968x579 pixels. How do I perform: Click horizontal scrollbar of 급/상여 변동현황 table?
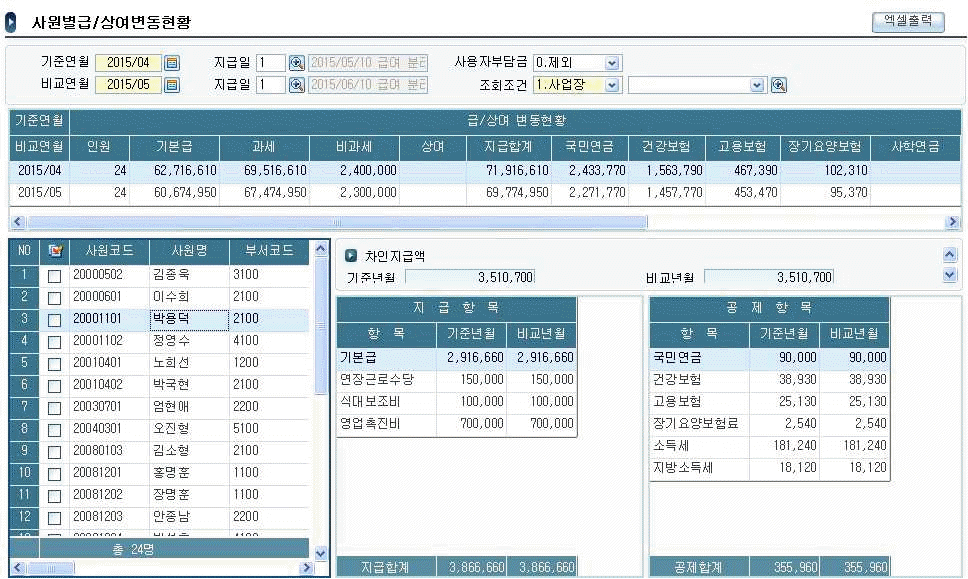click(x=330, y=222)
